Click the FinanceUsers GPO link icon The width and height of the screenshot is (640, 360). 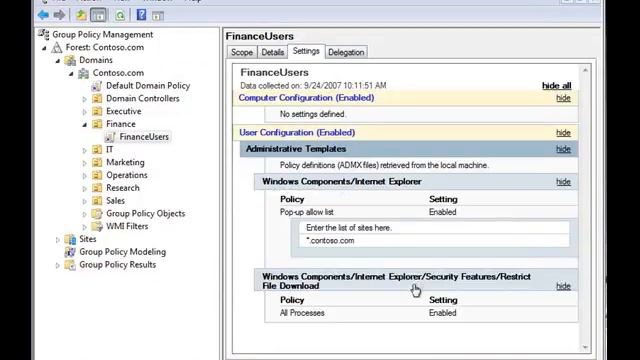pos(110,137)
